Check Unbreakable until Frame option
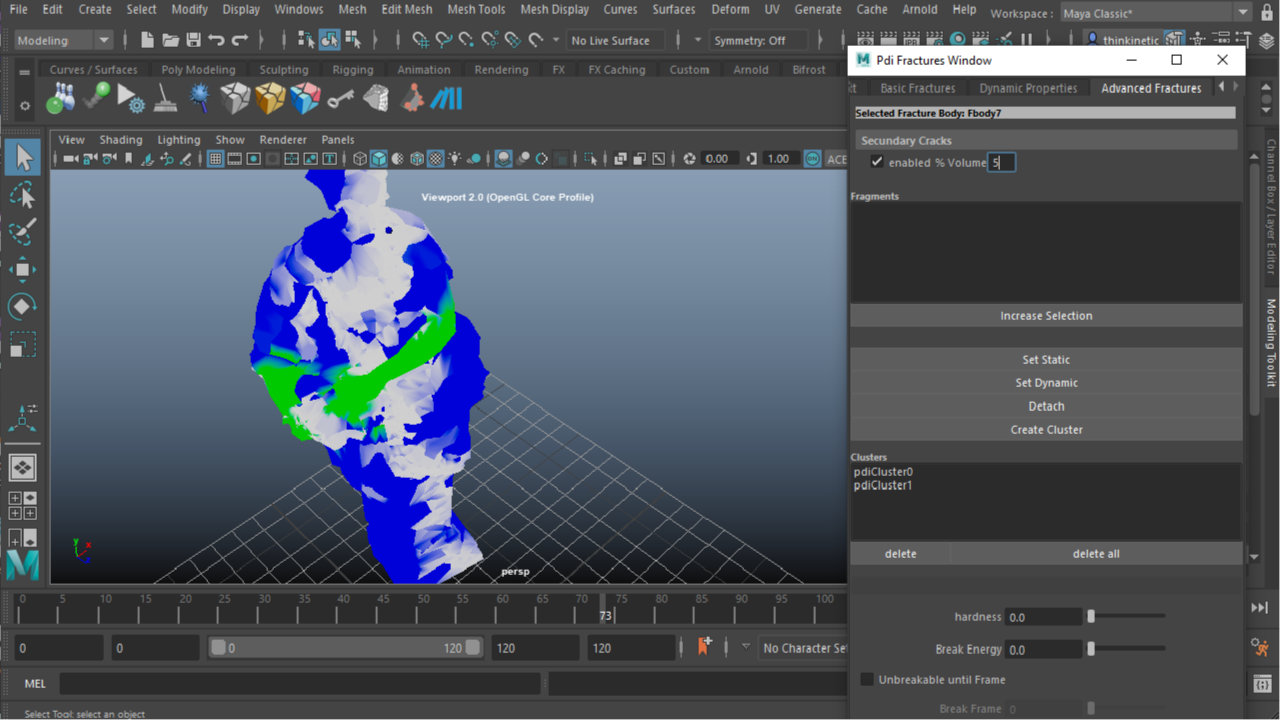The height and width of the screenshot is (720, 1280). [867, 679]
